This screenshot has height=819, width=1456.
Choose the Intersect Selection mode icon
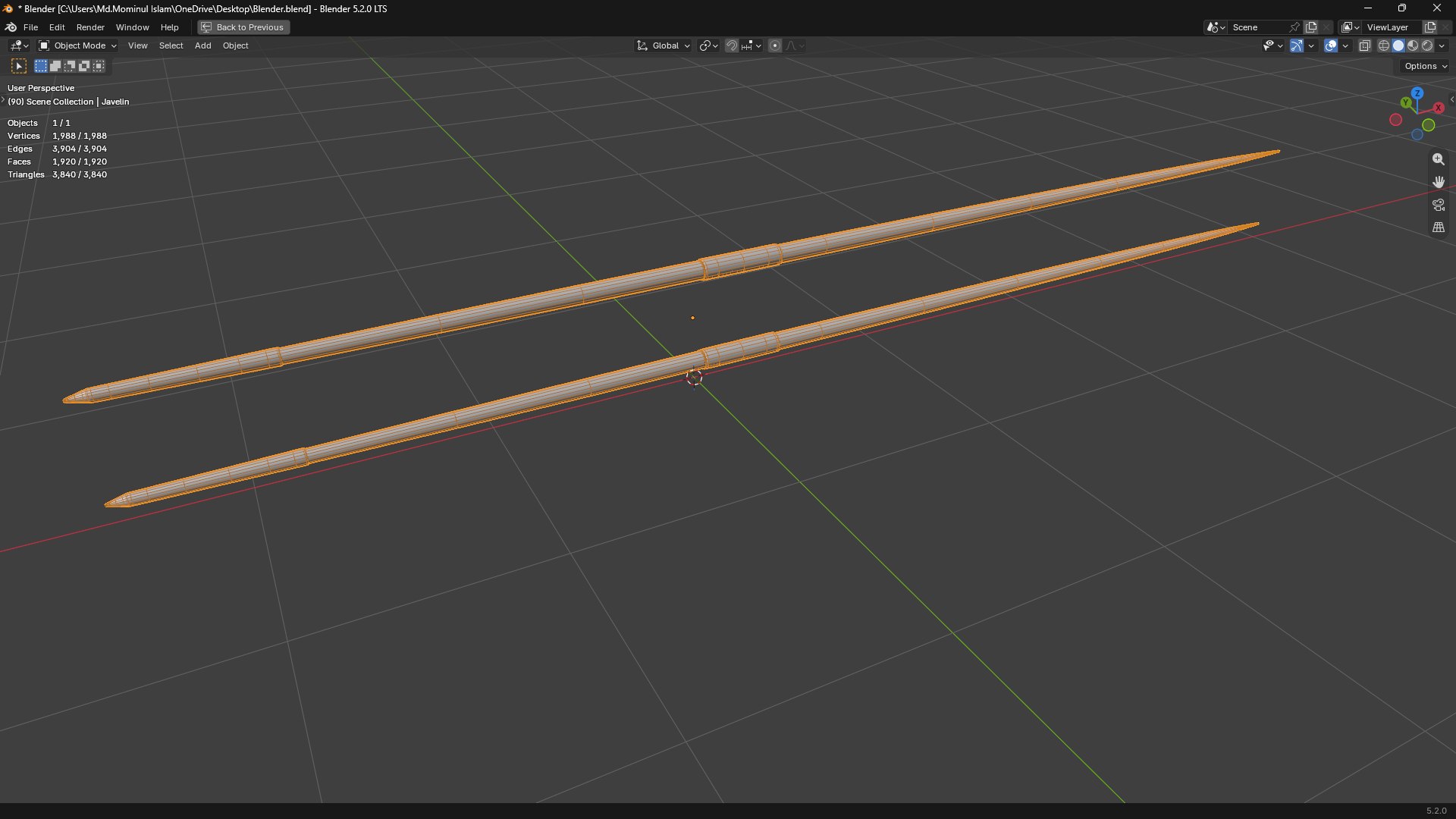[99, 66]
